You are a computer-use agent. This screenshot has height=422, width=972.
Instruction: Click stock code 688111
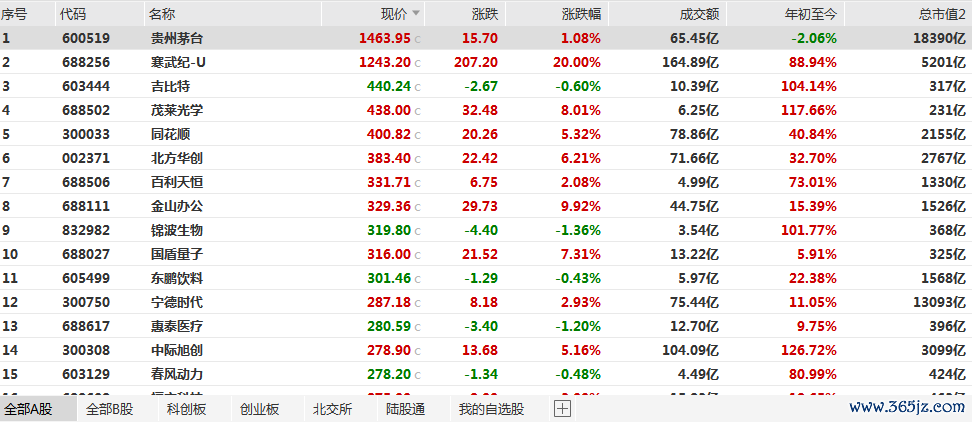86,206
